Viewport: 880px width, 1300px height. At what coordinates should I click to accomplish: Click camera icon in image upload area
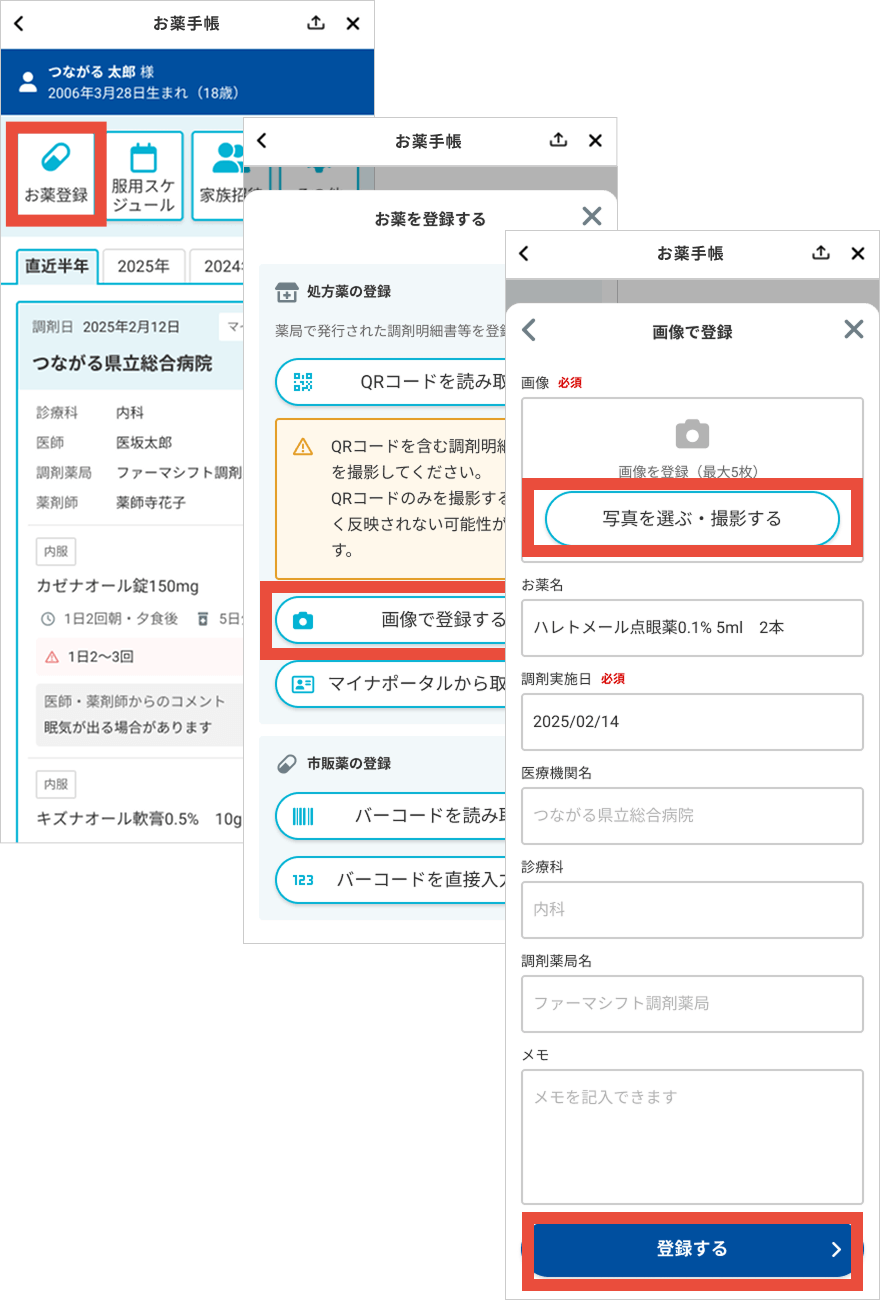click(x=692, y=434)
